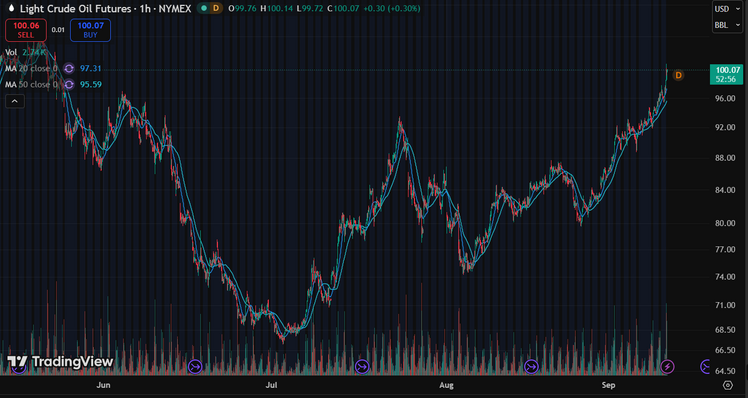
Task: Select the MA 20 close 0 legend
Action: [31, 69]
